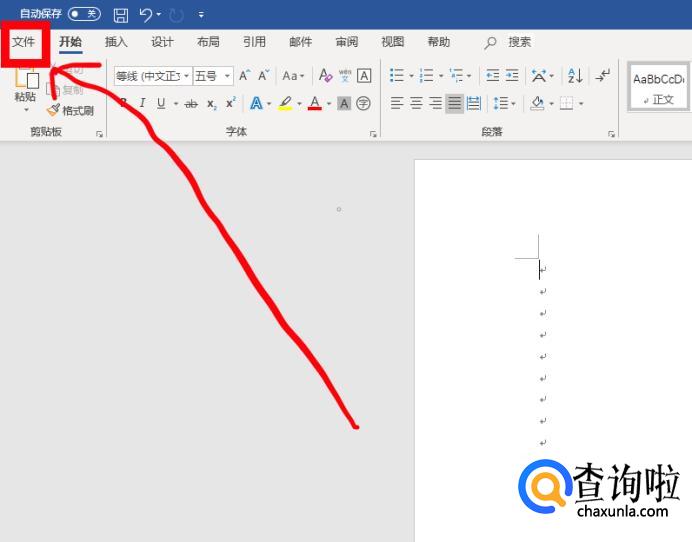This screenshot has width=692, height=542.
Task: Toggle show paragraph marks icon
Action: [602, 76]
